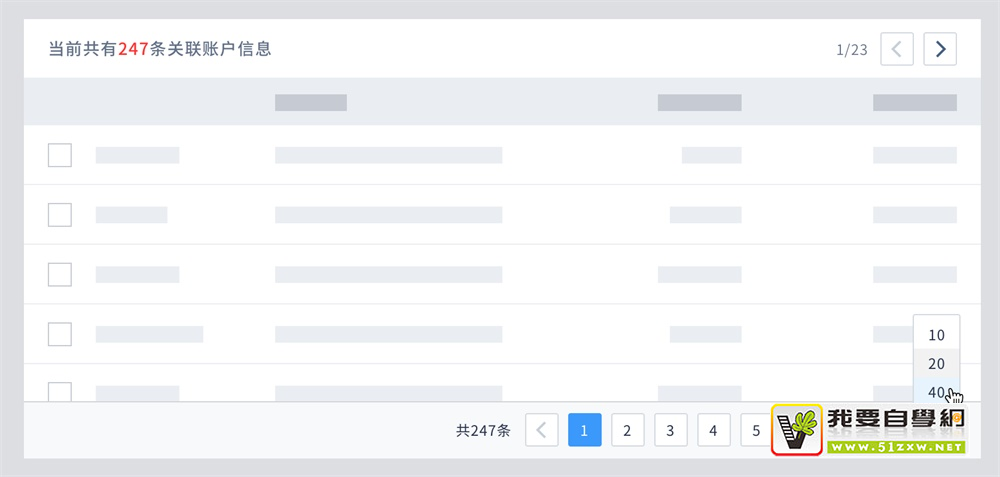Screen dimensions: 1000x477
Task: Click the green watermark logo icon
Action: coord(797,430)
